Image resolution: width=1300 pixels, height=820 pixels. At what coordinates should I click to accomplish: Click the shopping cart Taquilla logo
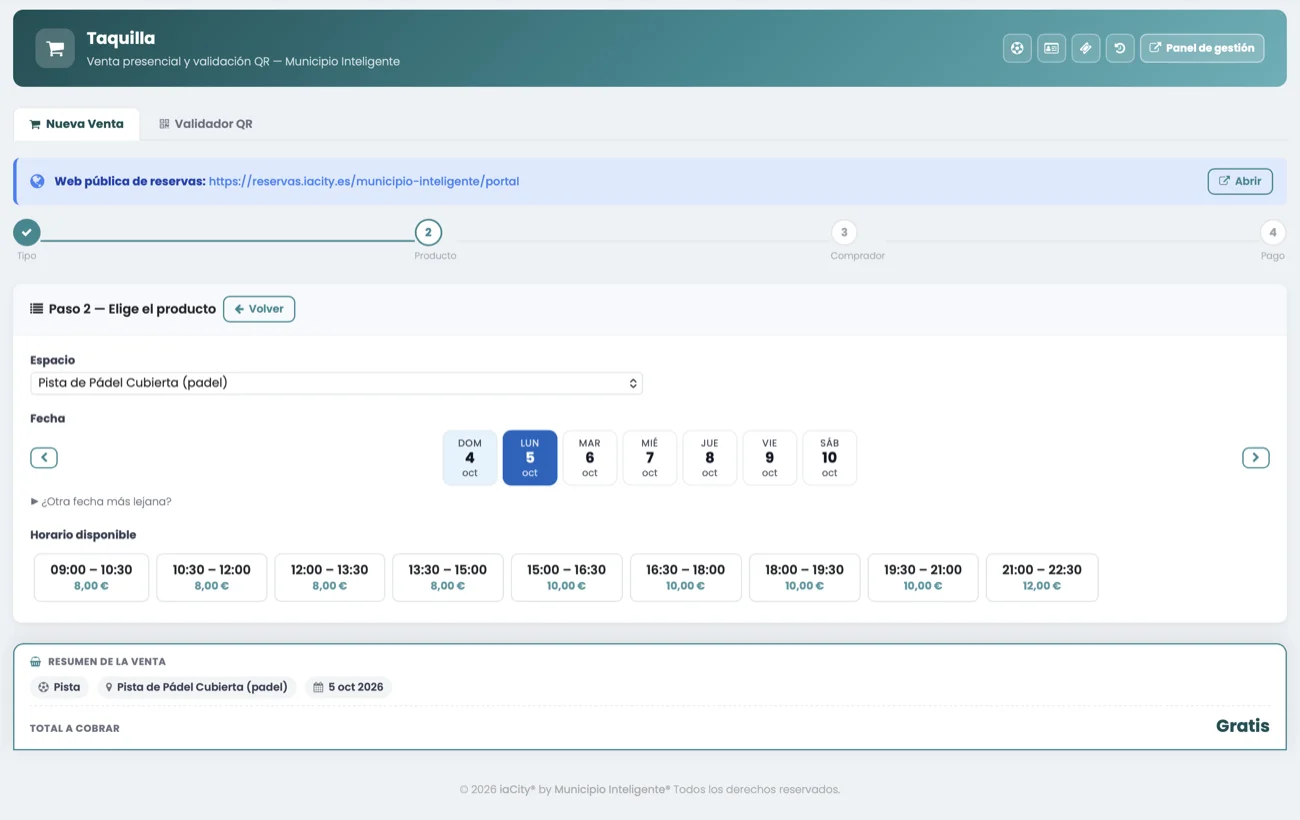coord(55,48)
